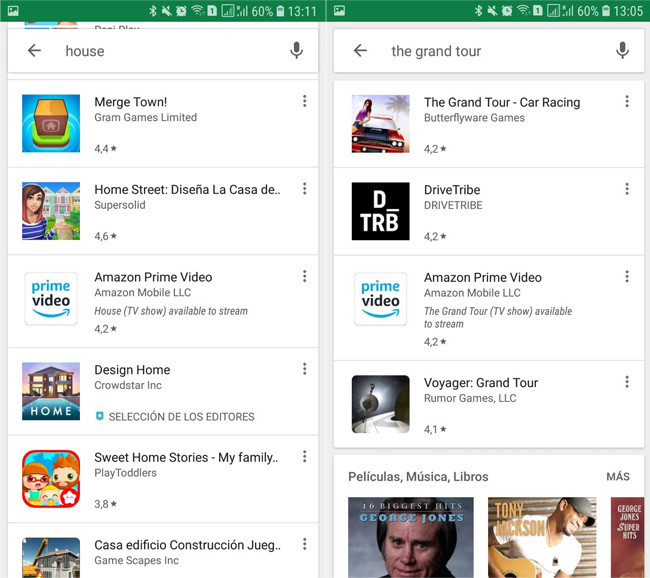Open the Tony Jackson album cover
650x578 pixels.
coord(542,537)
